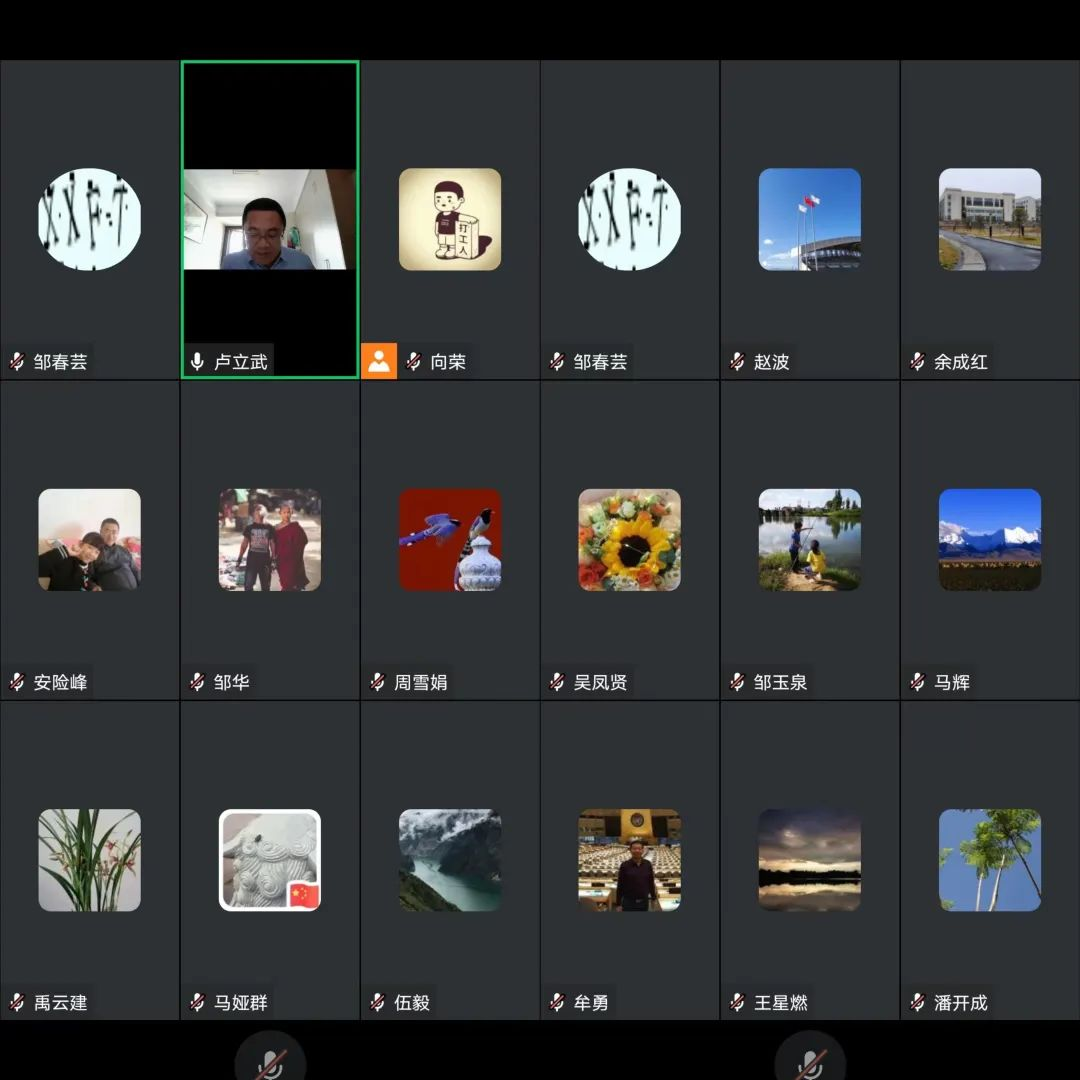The width and height of the screenshot is (1080, 1080).
Task: Click the snowy mountain avatar of 马辉
Action: [989, 539]
